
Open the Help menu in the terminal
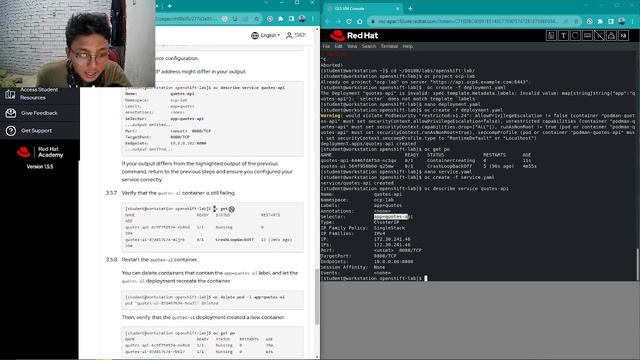coord(407,46)
